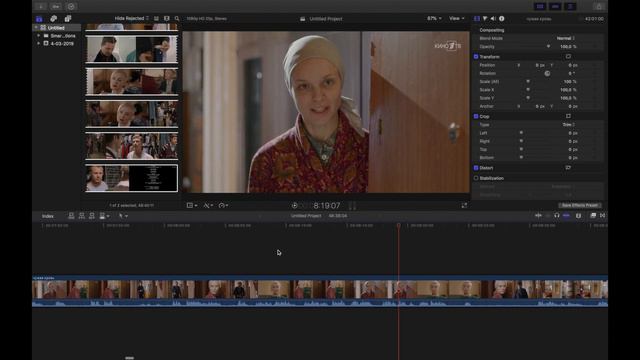640x360 pixels.
Task: Show Background Tasks checkmark button
Action: (71, 7)
